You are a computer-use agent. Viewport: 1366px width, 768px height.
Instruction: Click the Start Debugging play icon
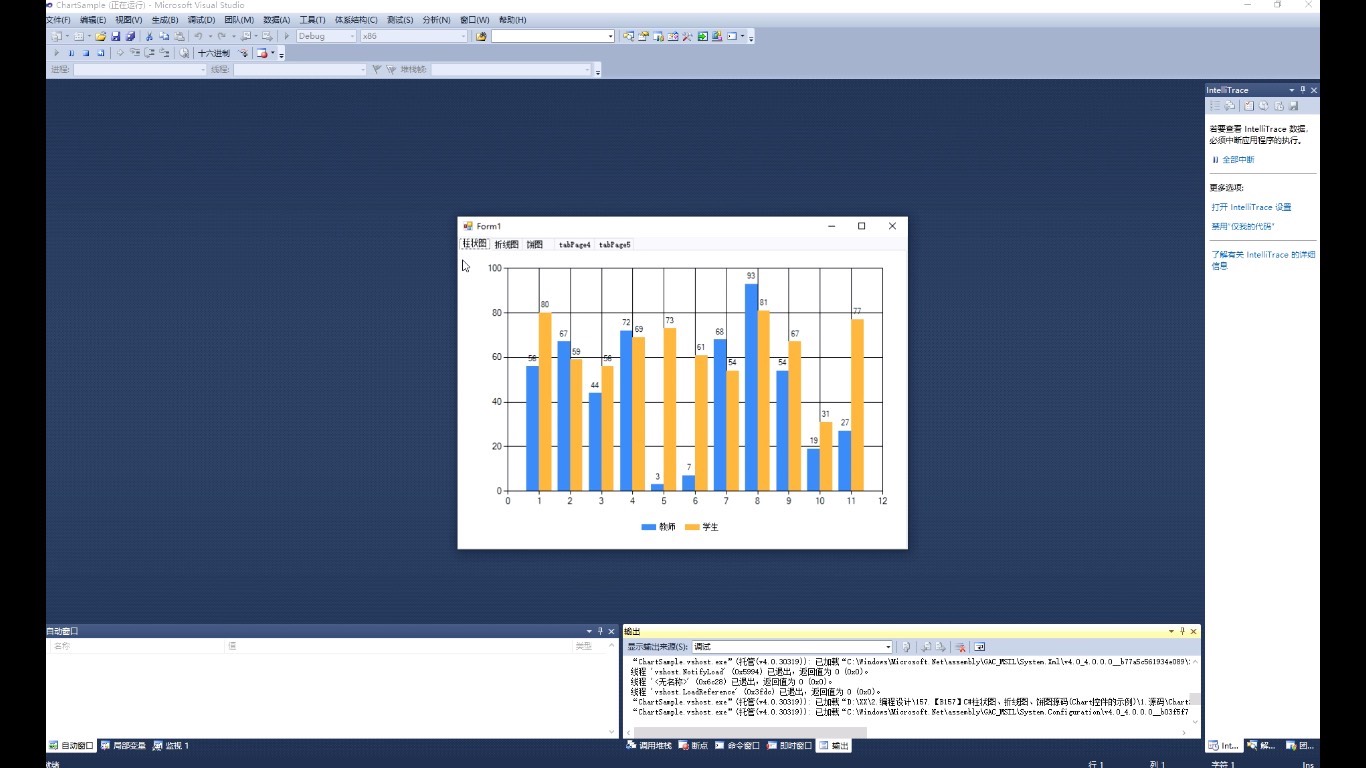click(287, 36)
